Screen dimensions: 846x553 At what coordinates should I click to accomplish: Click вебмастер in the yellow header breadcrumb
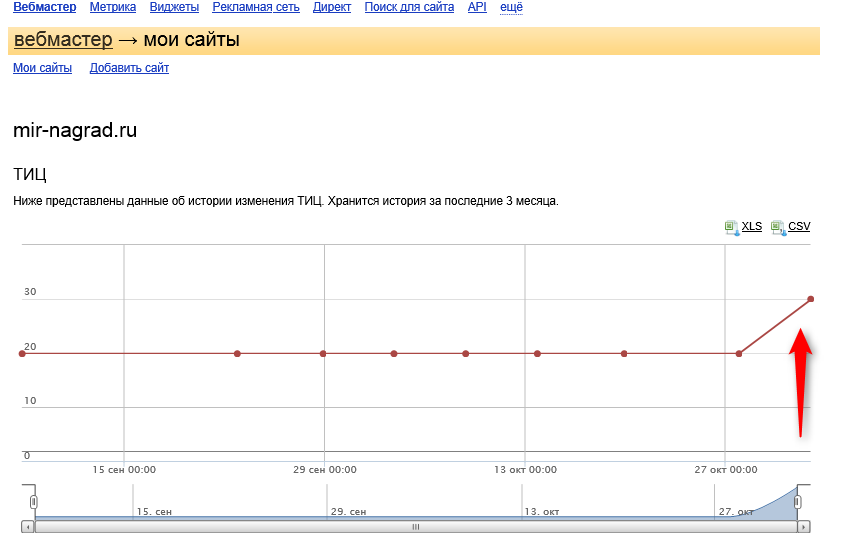point(63,39)
